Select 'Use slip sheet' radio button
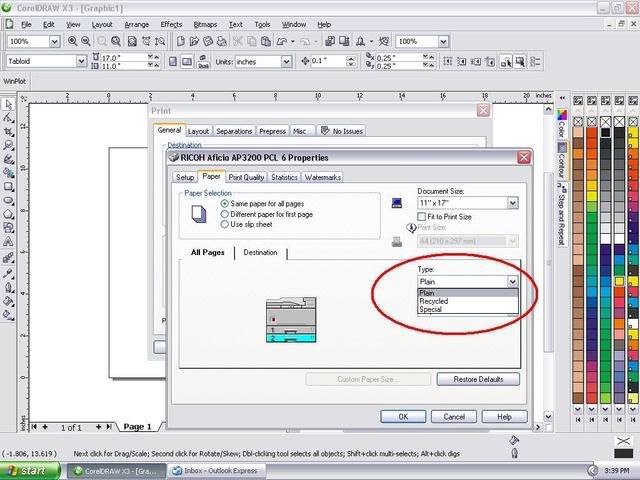 pos(224,224)
